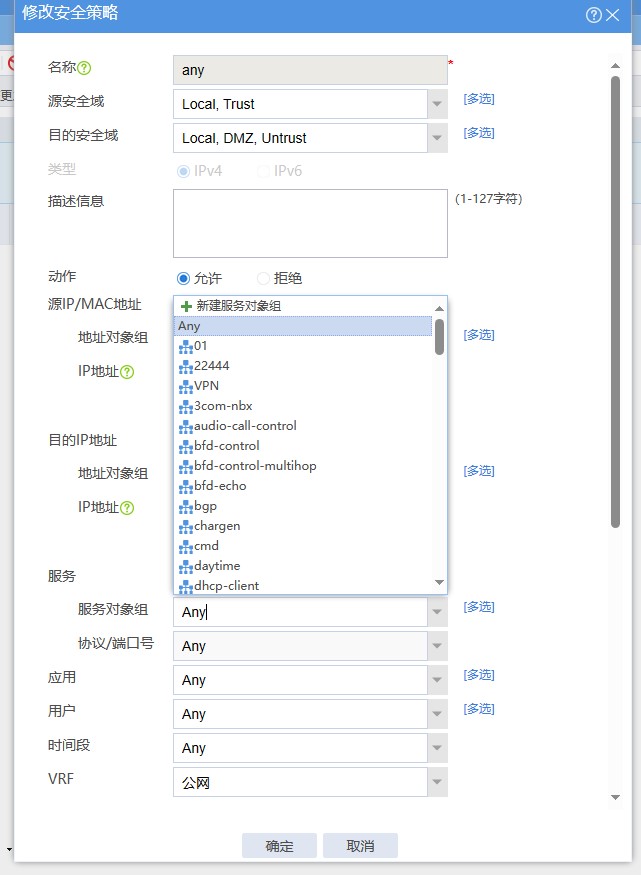641x875 pixels.
Task: Expand the 源安全域 dropdown
Action: click(x=437, y=104)
